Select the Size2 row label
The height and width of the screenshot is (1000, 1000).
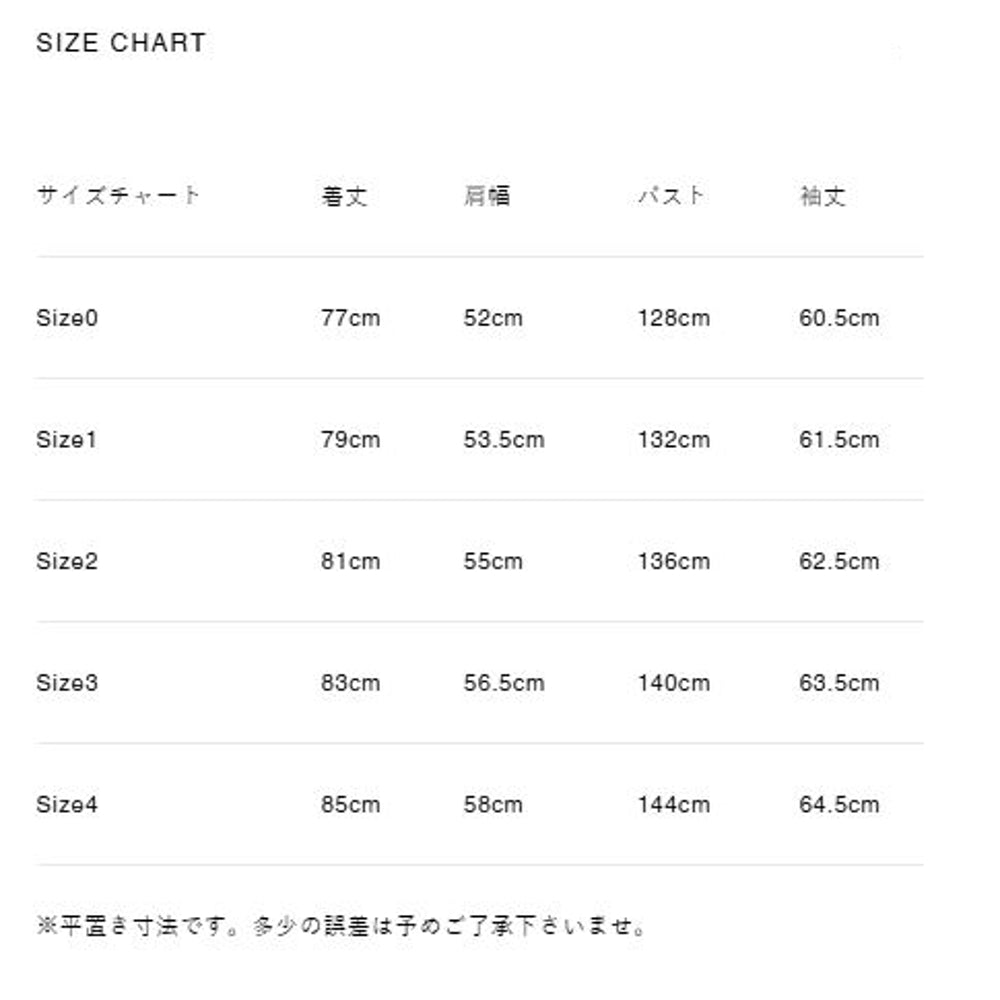[68, 561]
